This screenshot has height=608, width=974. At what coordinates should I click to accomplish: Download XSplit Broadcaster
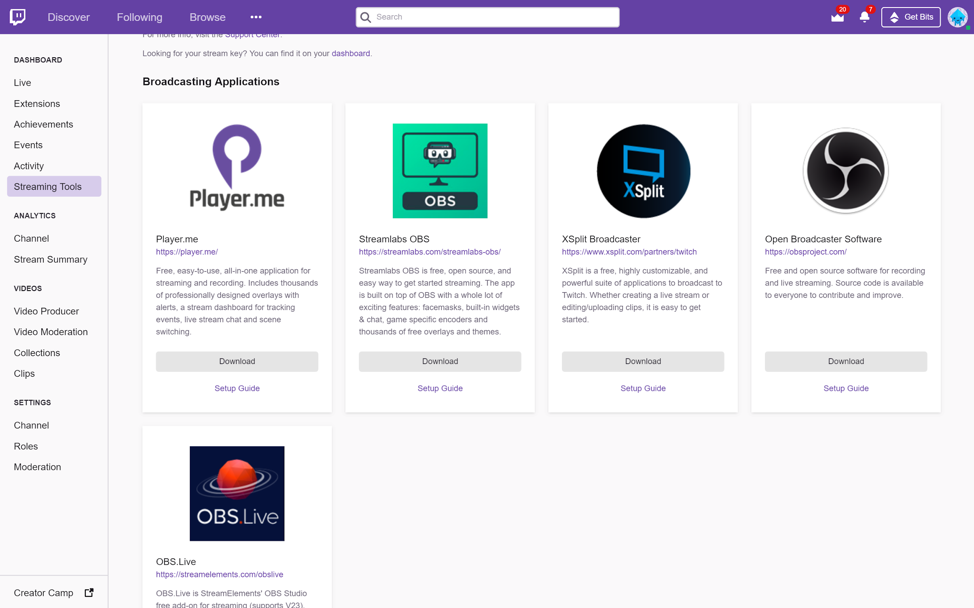tap(643, 361)
